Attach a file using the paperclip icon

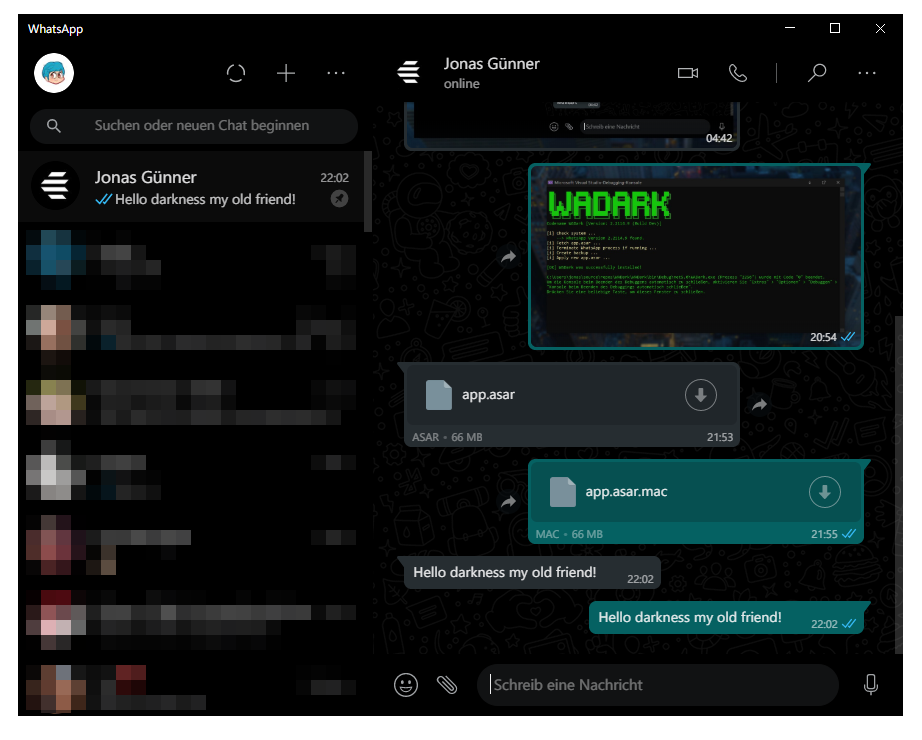pos(447,684)
